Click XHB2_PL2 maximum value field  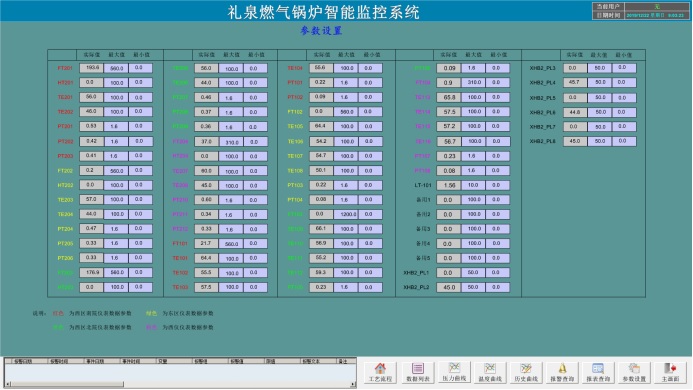pyautogui.click(x=473, y=287)
